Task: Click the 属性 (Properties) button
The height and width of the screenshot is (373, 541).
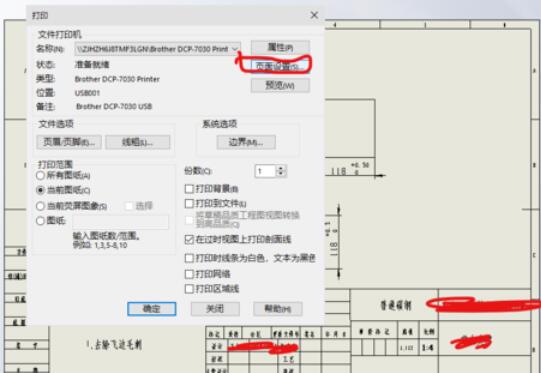Action: [280, 47]
